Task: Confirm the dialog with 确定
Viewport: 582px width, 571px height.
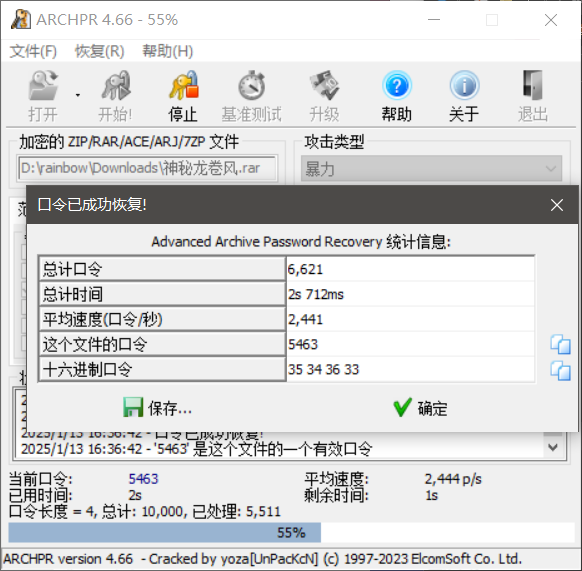Action: coord(421,408)
